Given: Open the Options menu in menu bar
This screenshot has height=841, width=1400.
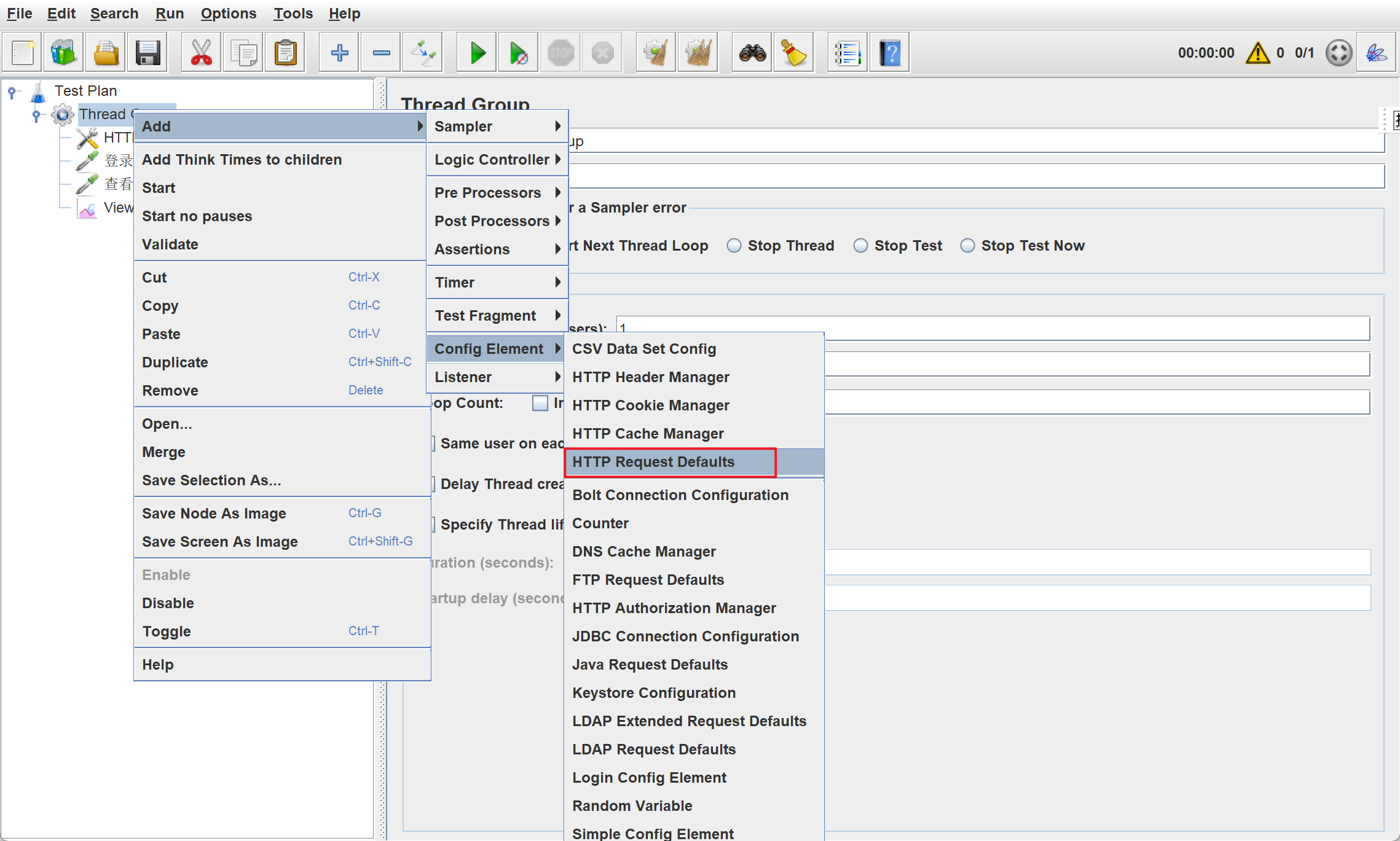Looking at the screenshot, I should coord(228,14).
